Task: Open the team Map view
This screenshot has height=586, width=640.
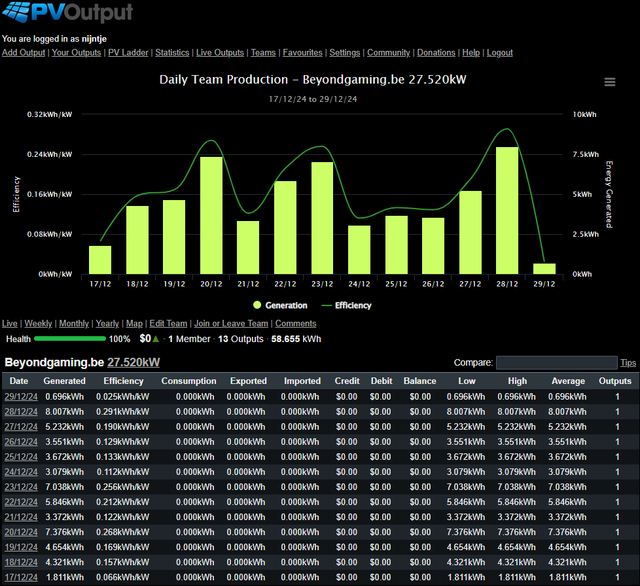Action: (x=134, y=324)
